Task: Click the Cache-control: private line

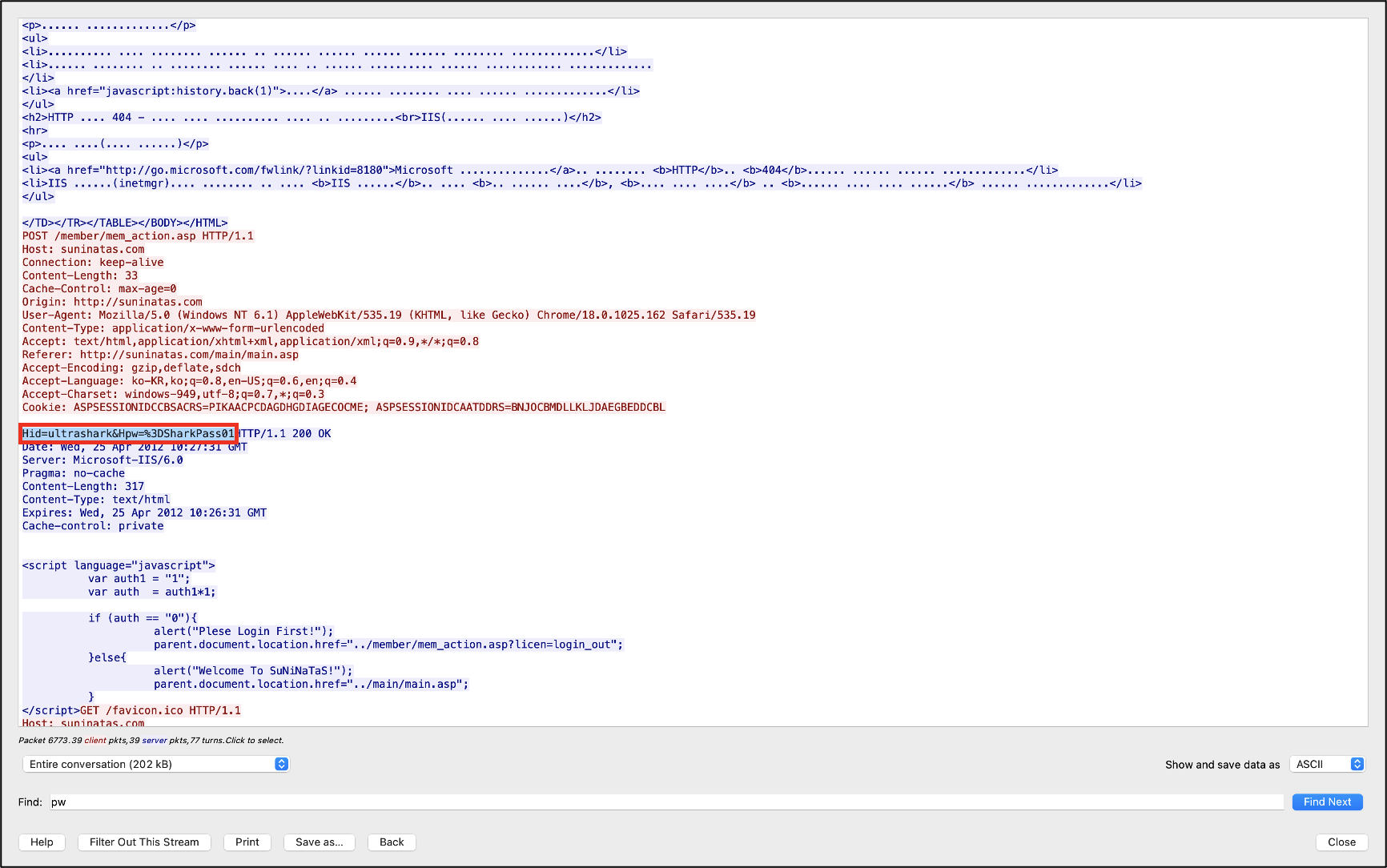Action: [93, 525]
